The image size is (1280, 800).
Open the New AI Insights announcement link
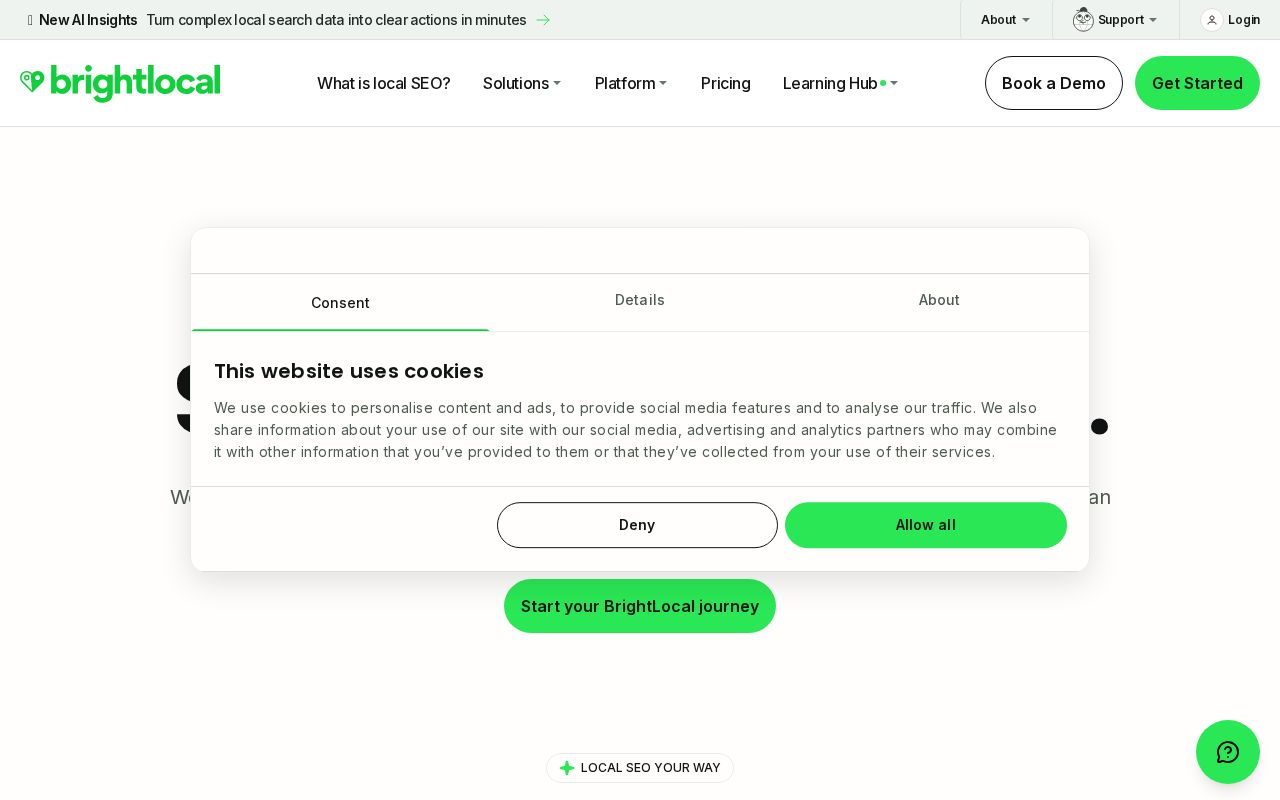tap(290, 20)
